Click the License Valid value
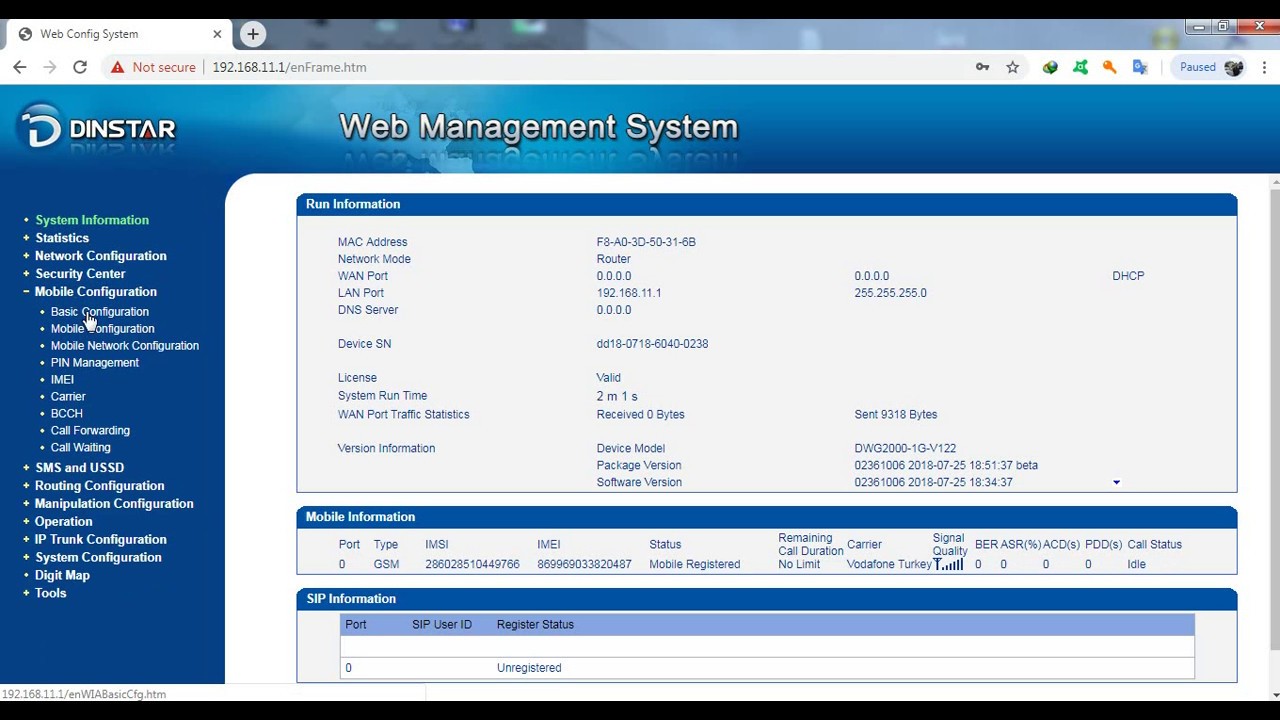The width and height of the screenshot is (1280, 720). [609, 378]
